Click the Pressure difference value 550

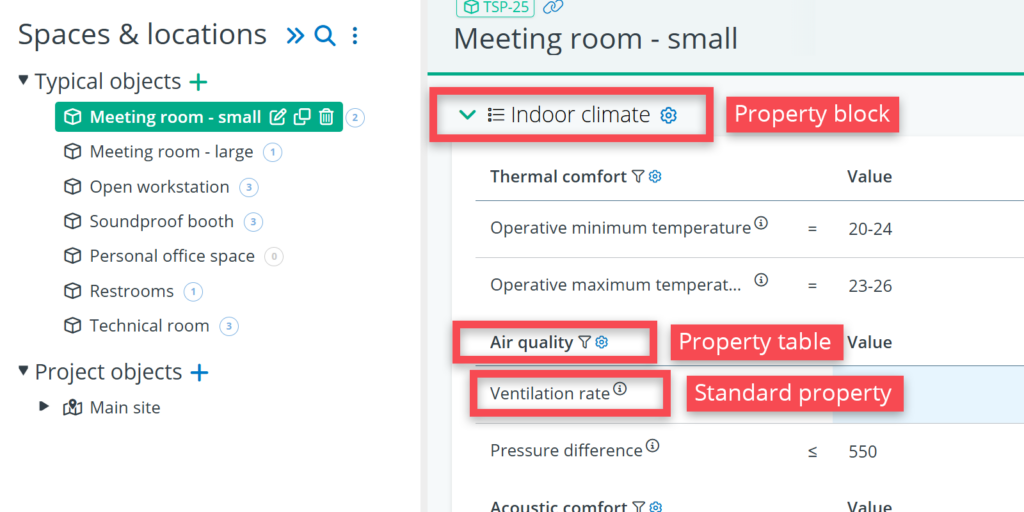pos(862,451)
